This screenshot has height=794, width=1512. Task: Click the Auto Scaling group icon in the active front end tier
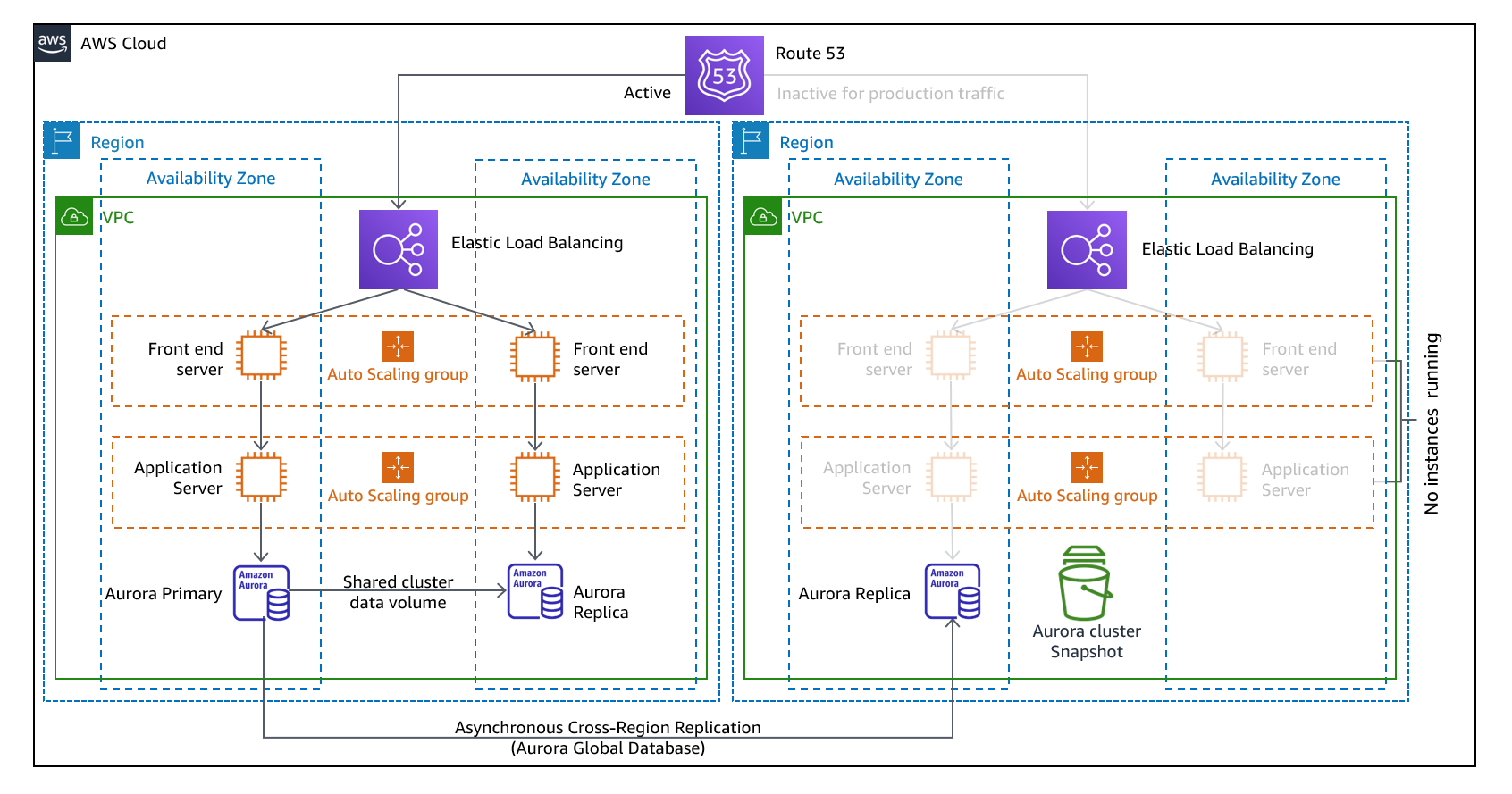pyautogui.click(x=398, y=347)
